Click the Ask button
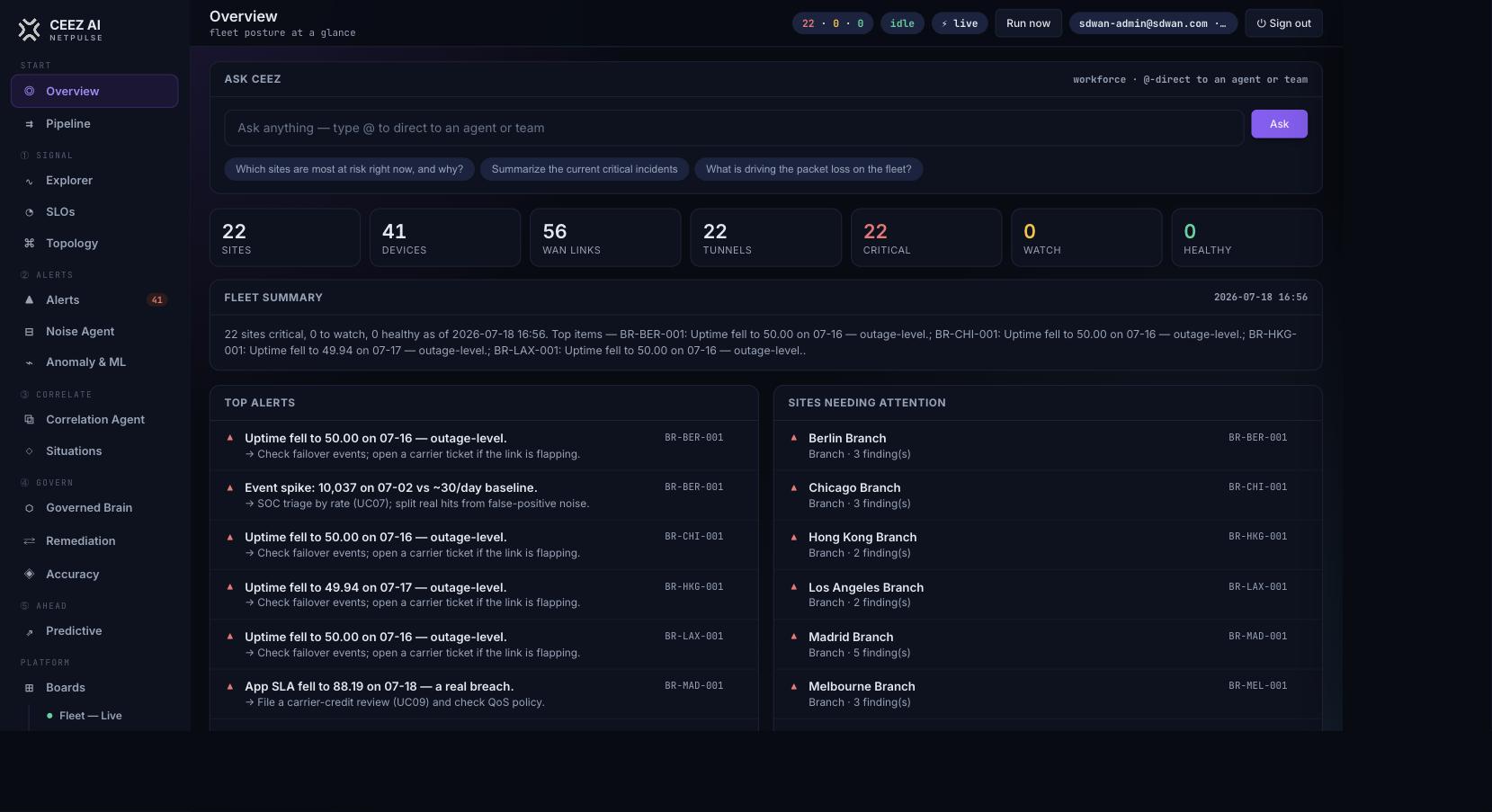This screenshot has height=812, width=1492. [x=1279, y=124]
